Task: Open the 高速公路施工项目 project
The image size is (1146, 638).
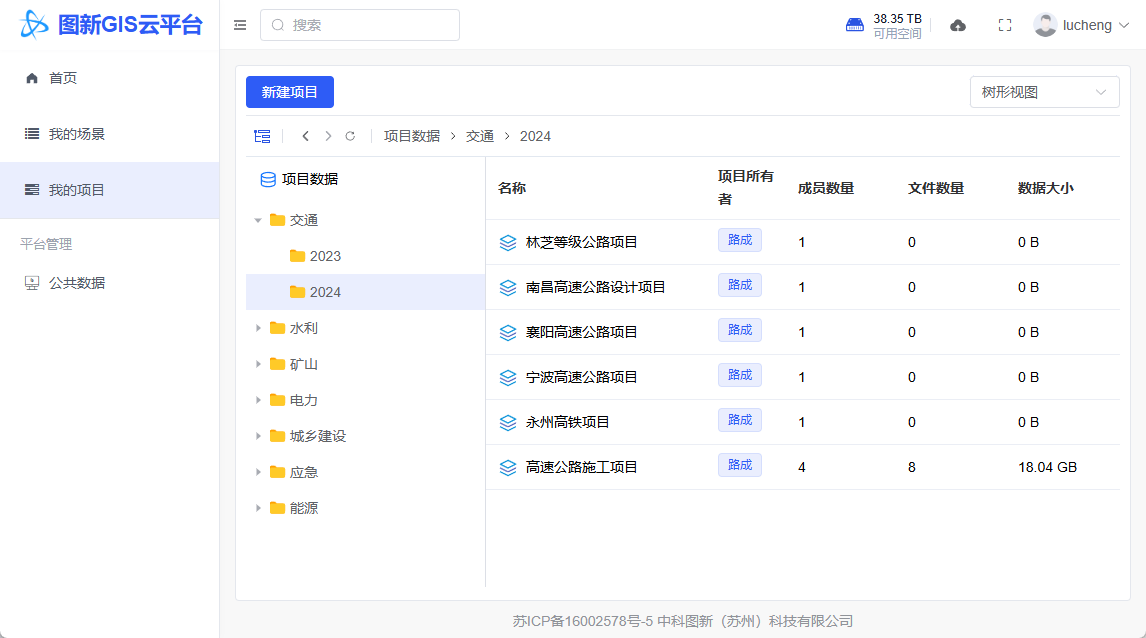Action: 581,467
